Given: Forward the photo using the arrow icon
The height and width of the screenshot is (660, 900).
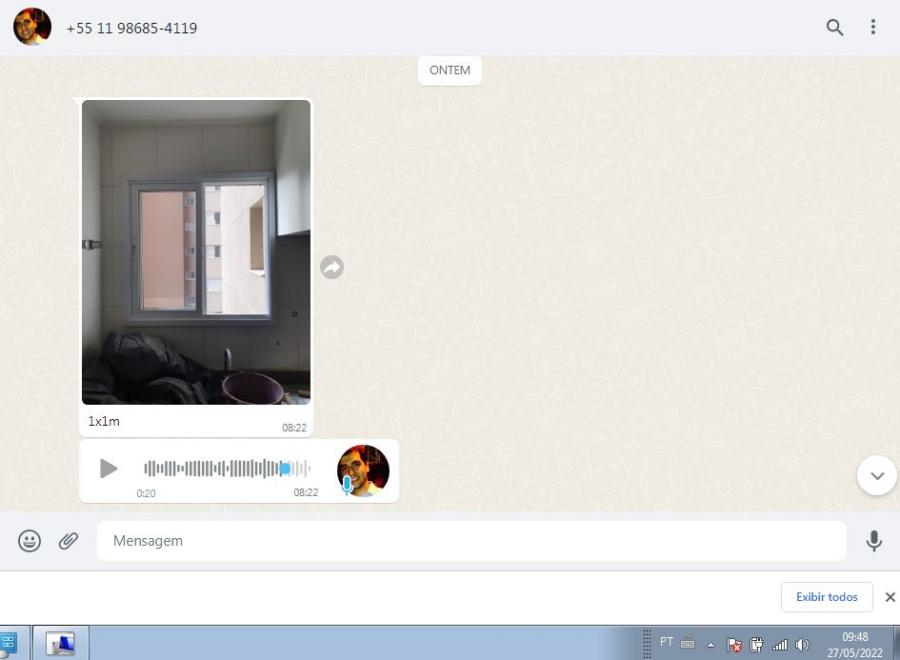Looking at the screenshot, I should click(x=332, y=267).
